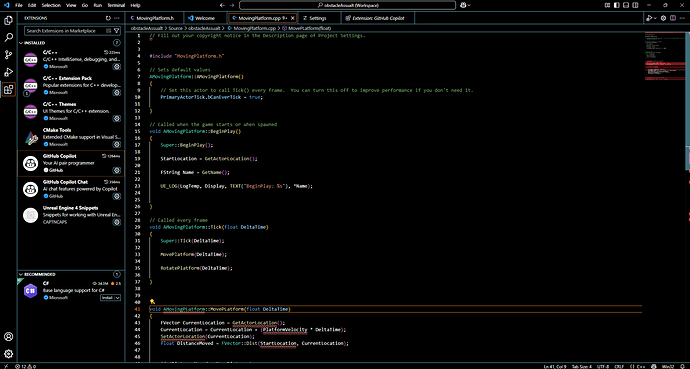This screenshot has height=369, width=690.
Task: Click the manage gear for GitHub Copilot Chat
Action: point(117,196)
